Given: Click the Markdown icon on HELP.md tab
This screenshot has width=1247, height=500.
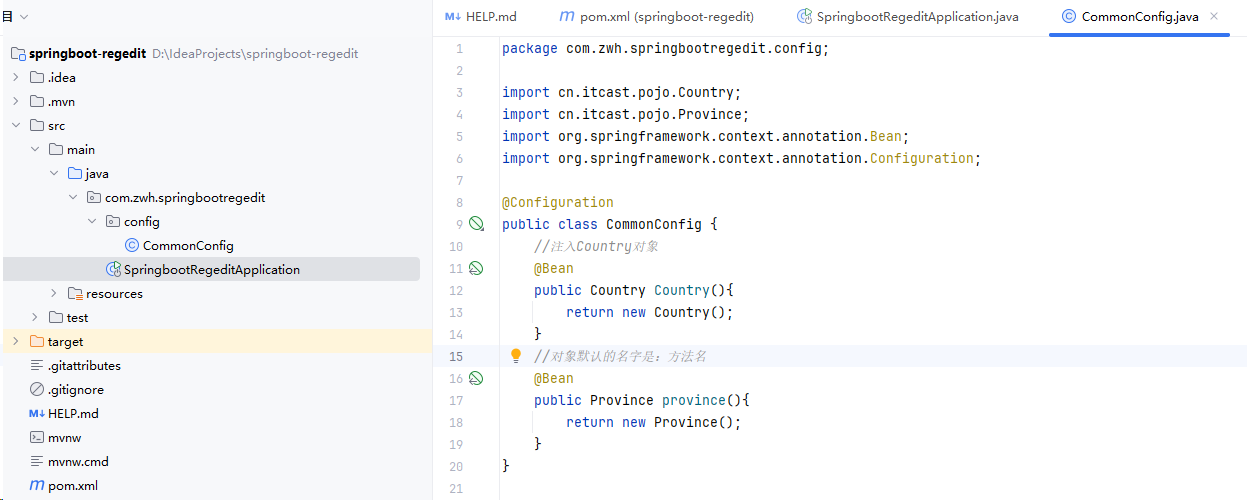Looking at the screenshot, I should point(453,17).
